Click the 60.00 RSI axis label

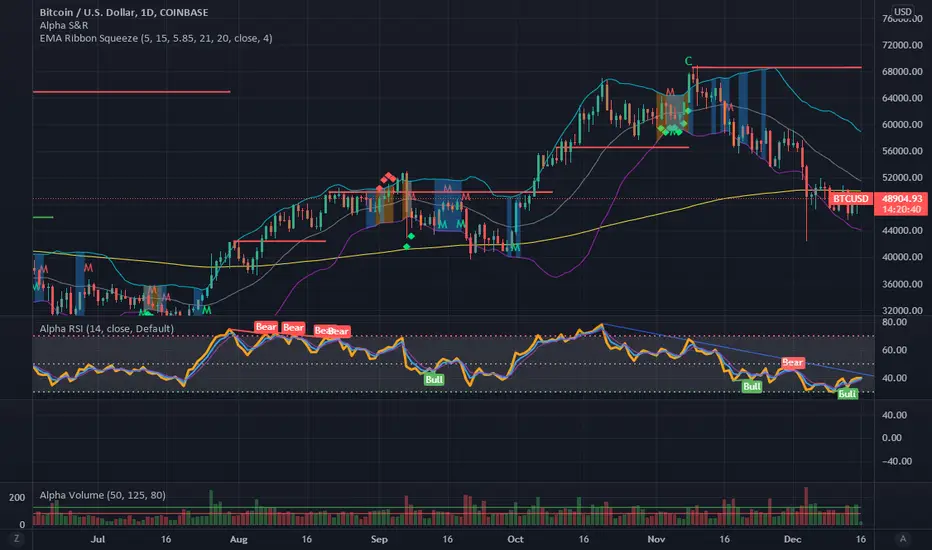coord(894,350)
